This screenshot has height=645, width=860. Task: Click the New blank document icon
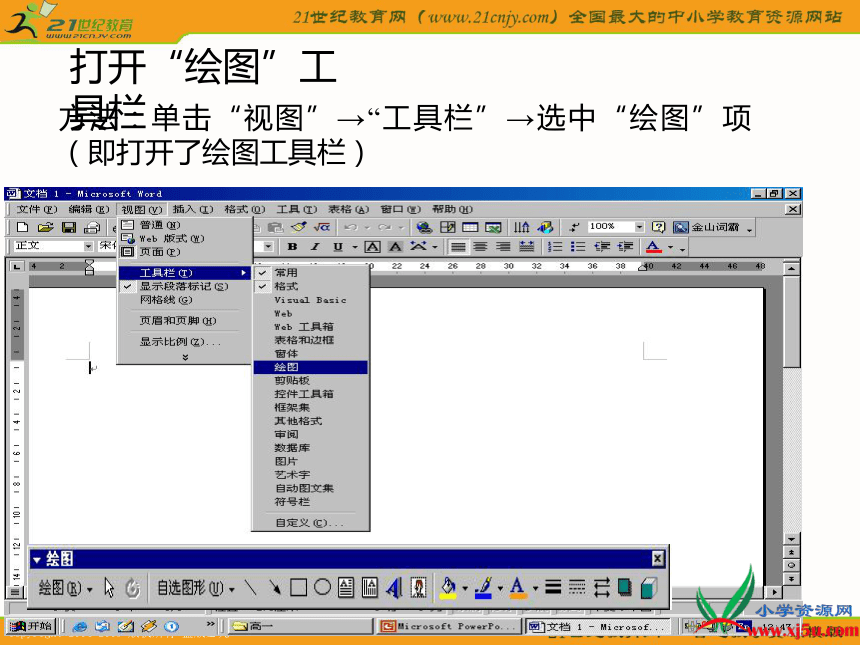tap(22, 227)
